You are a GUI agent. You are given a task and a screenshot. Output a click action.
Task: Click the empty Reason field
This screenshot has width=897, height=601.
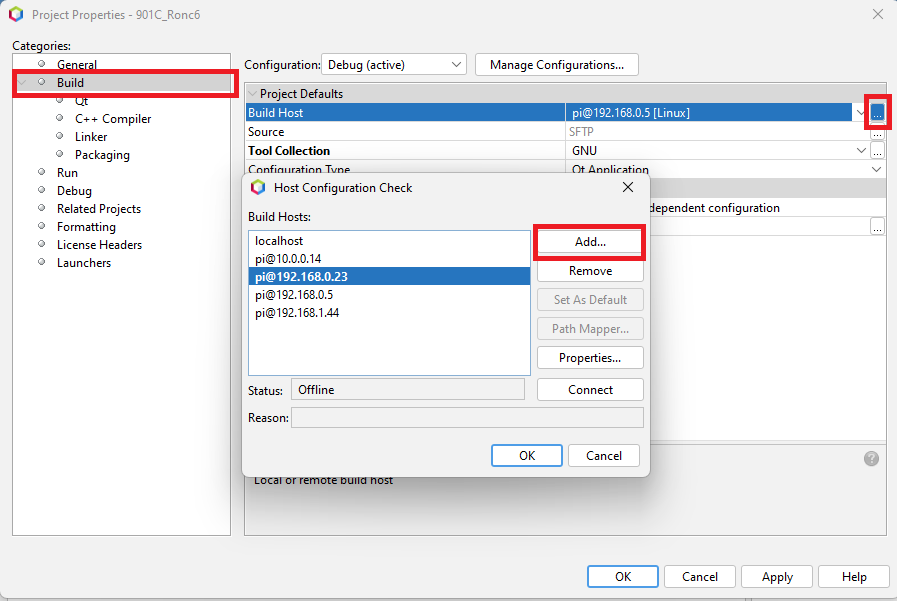pyautogui.click(x=467, y=417)
